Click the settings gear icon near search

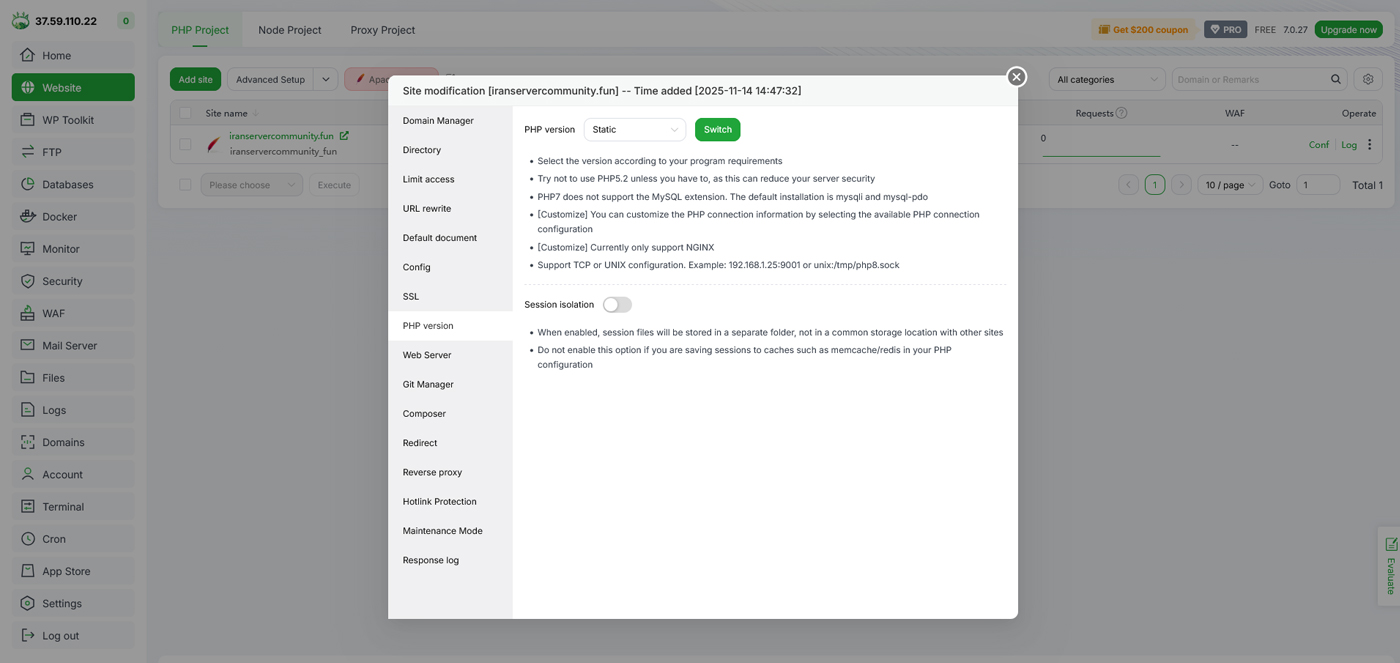point(1368,79)
